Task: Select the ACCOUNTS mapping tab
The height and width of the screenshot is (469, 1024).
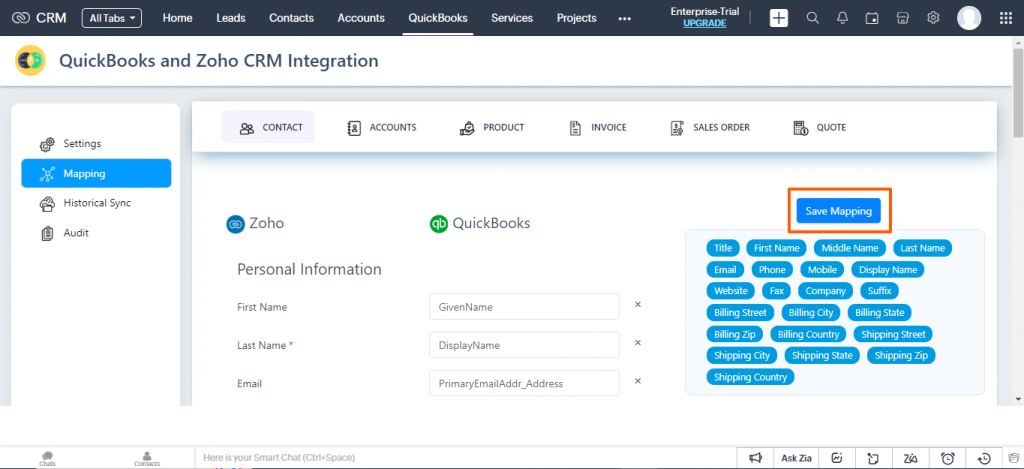Action: 382,127
